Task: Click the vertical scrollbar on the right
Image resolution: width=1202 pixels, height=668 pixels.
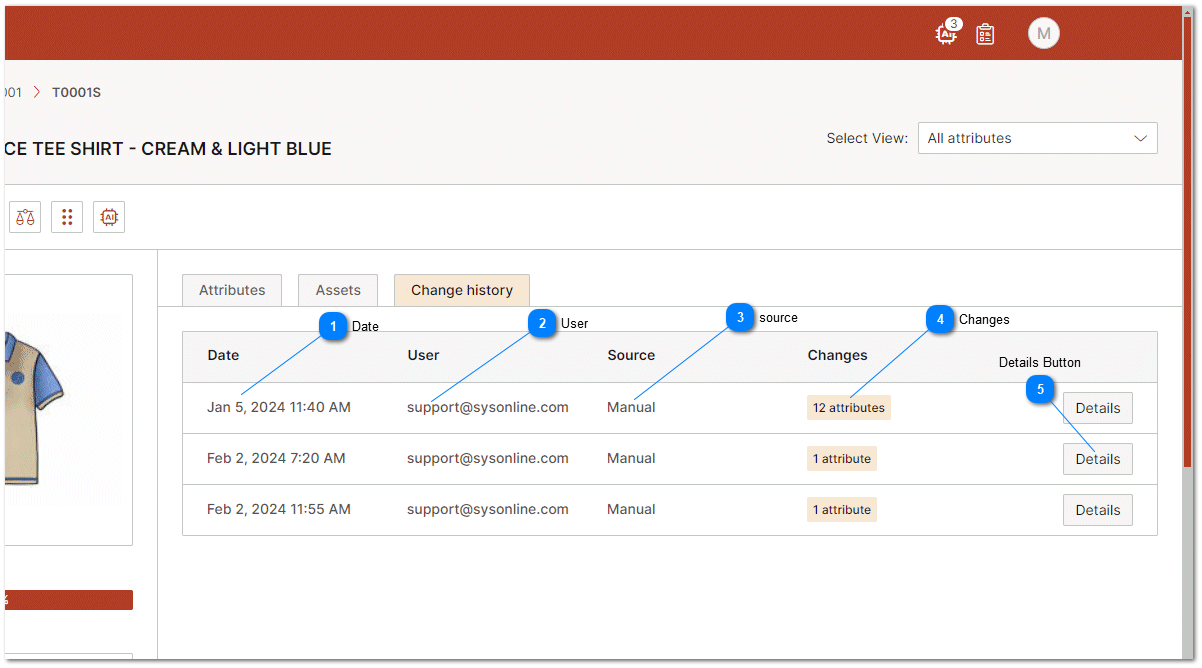Action: (x=1189, y=330)
